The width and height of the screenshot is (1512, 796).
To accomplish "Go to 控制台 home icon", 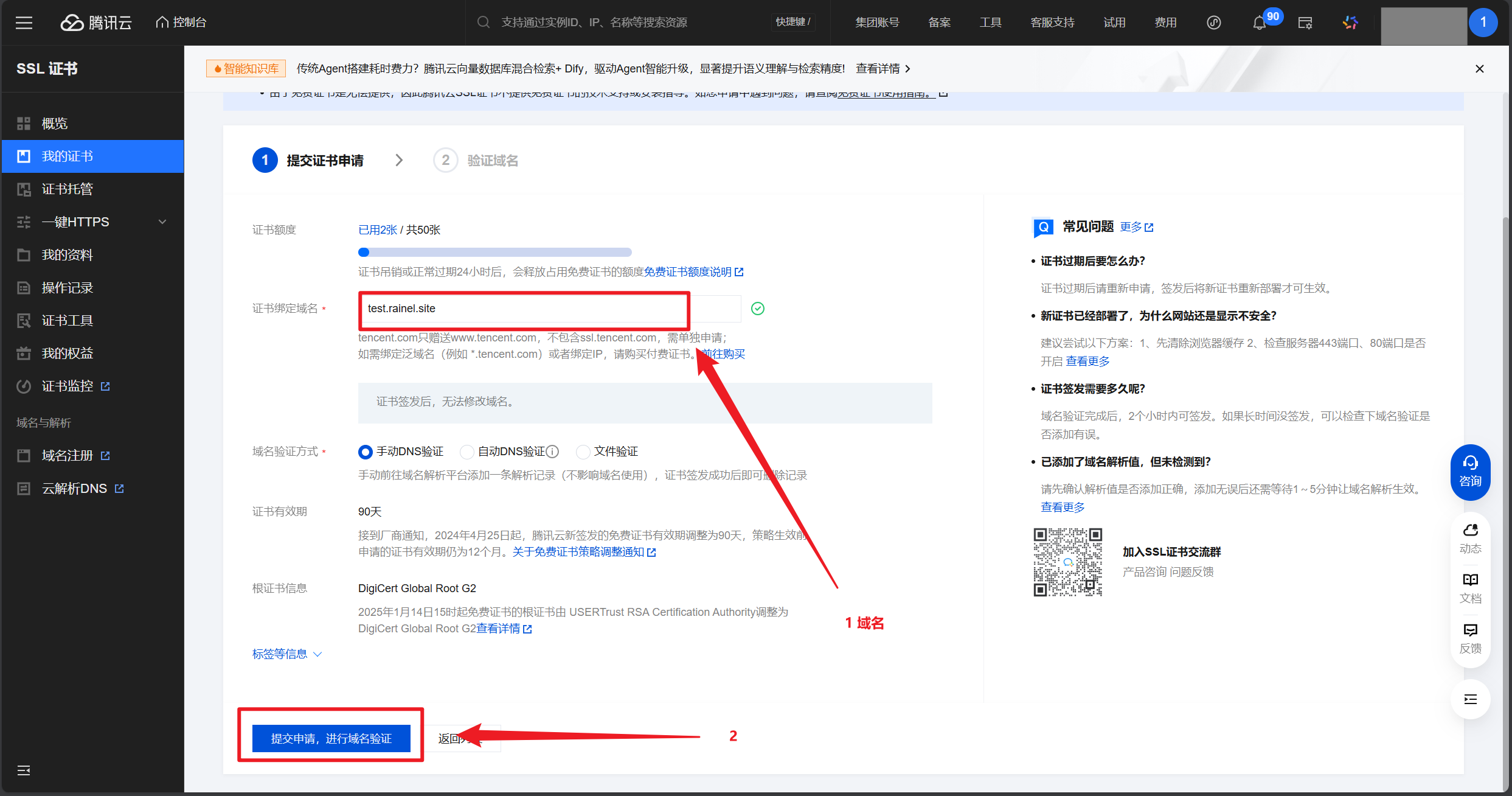I will [x=181, y=23].
